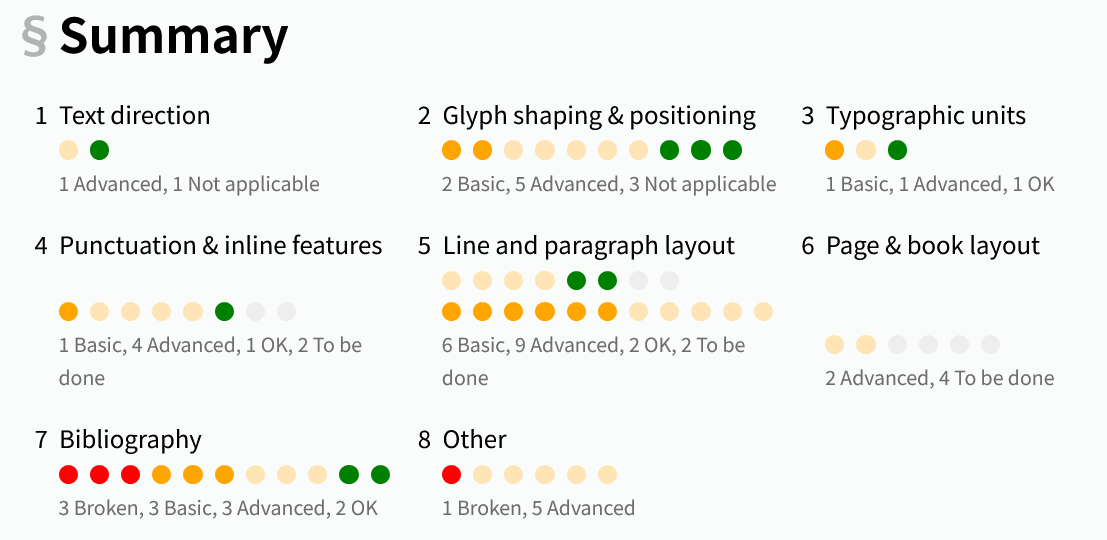Screen dimensions: 1107x540
Task: Click the green dot under Typographic units
Action: (897, 151)
